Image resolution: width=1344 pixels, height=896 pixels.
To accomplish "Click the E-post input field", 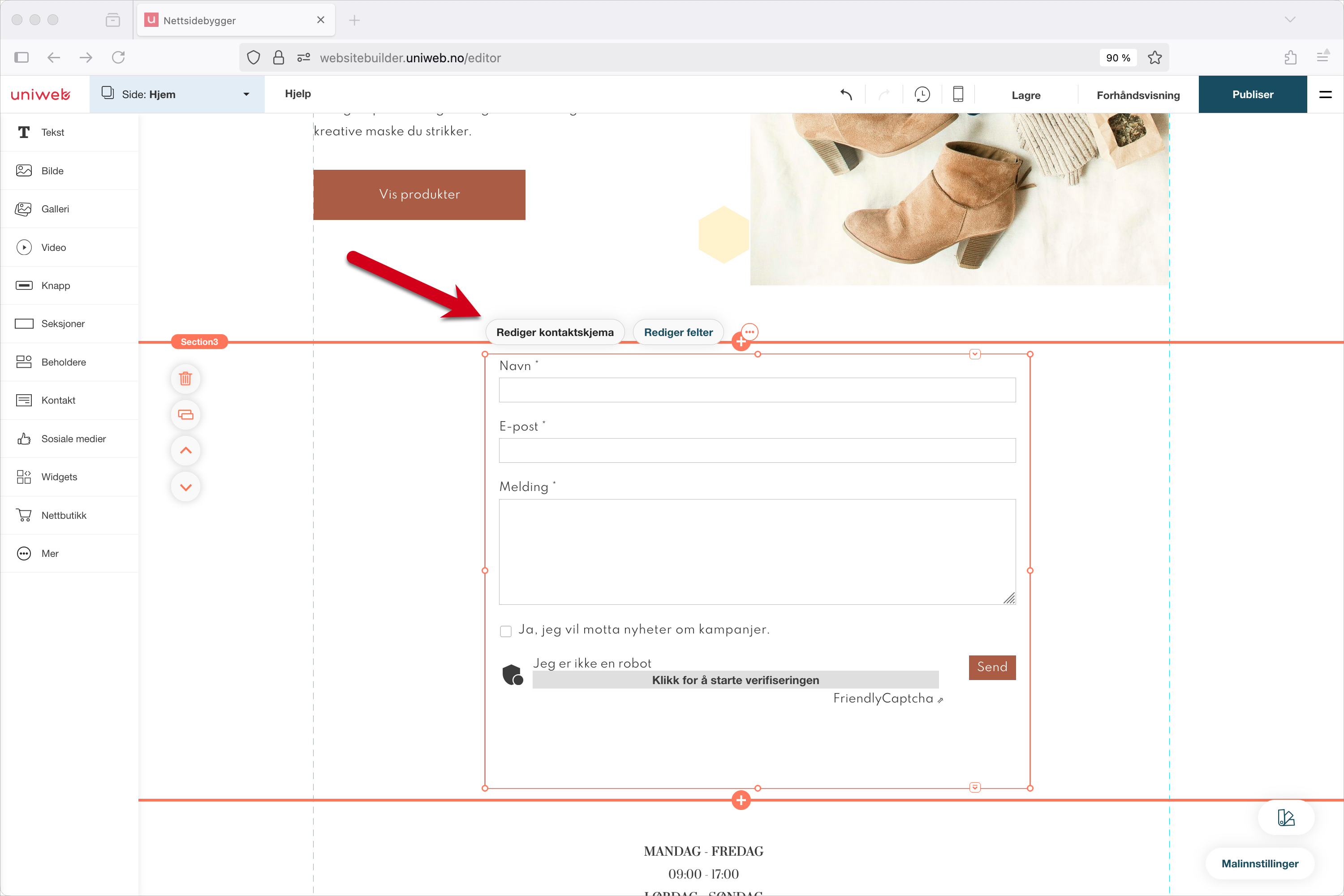I will point(757,450).
